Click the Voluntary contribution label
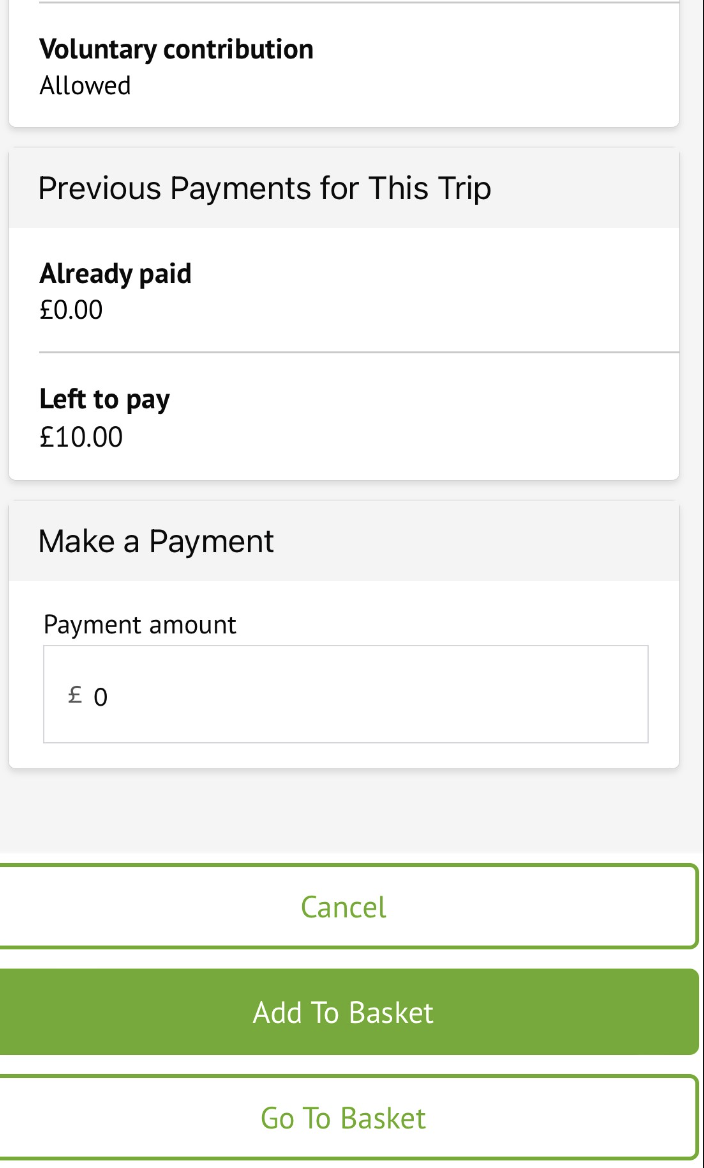This screenshot has height=1168, width=704. pyautogui.click(x=176, y=49)
